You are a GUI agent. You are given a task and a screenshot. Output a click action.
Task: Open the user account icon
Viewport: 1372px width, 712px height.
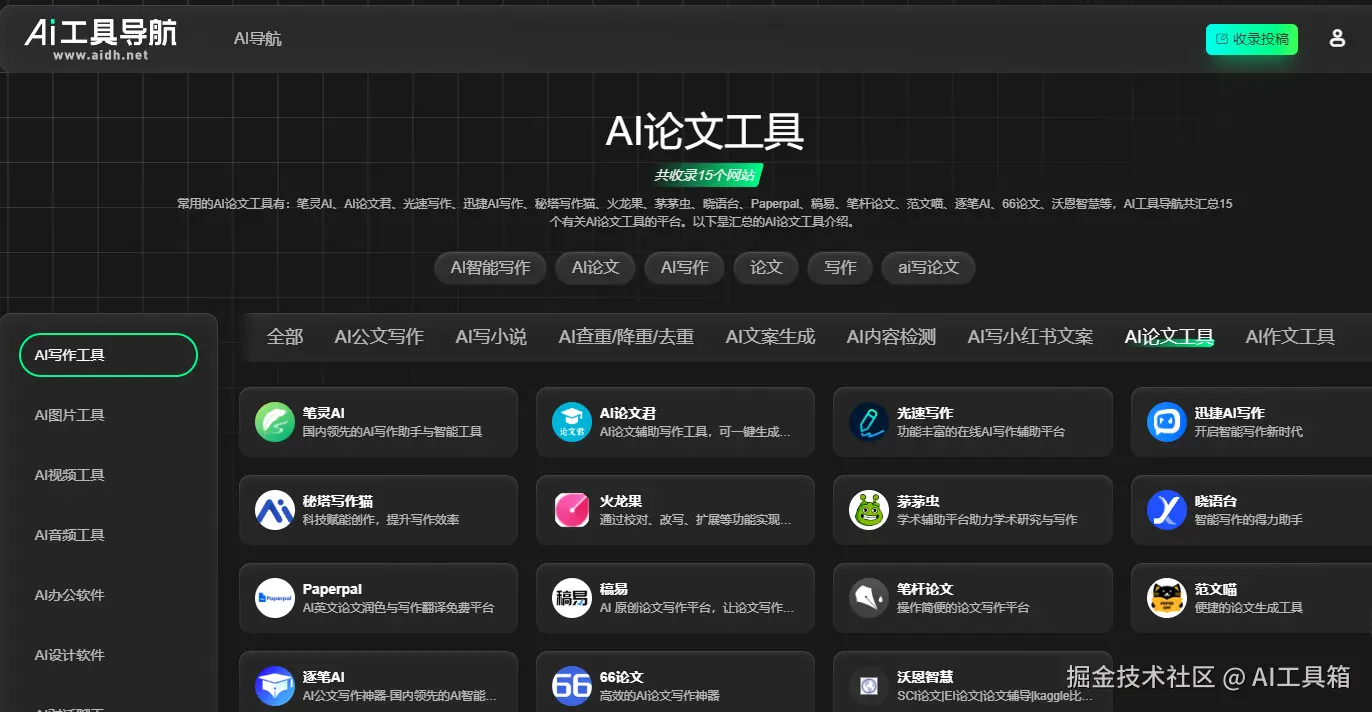coord(1337,39)
